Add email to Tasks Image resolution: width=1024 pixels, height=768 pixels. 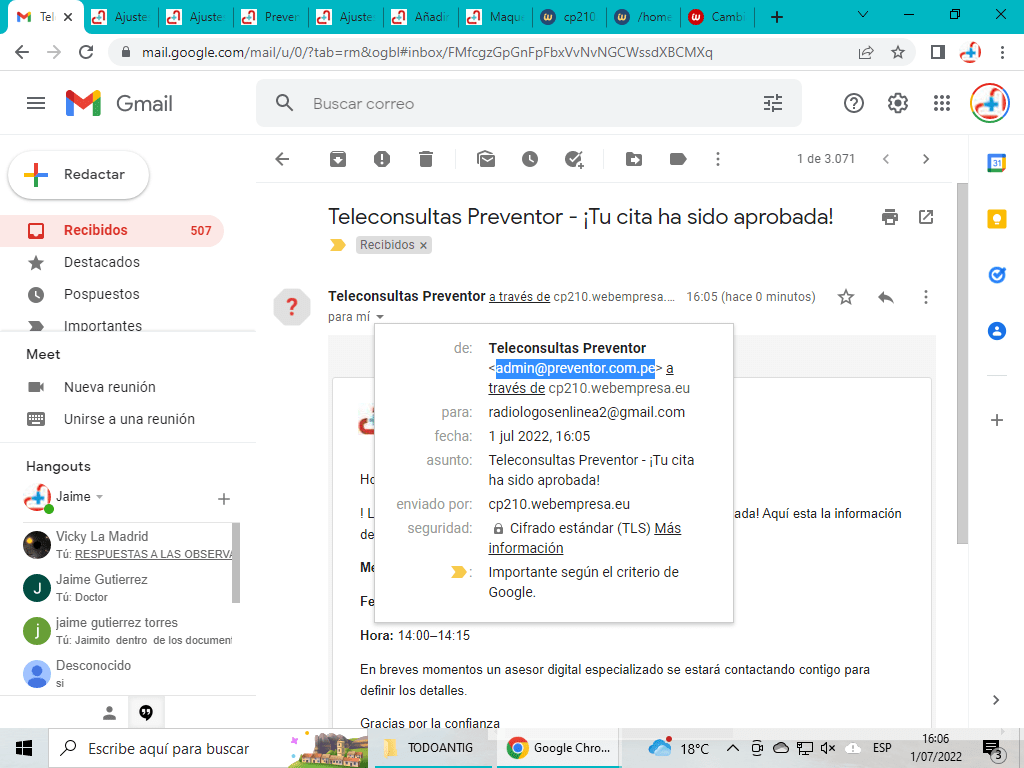[x=574, y=159]
